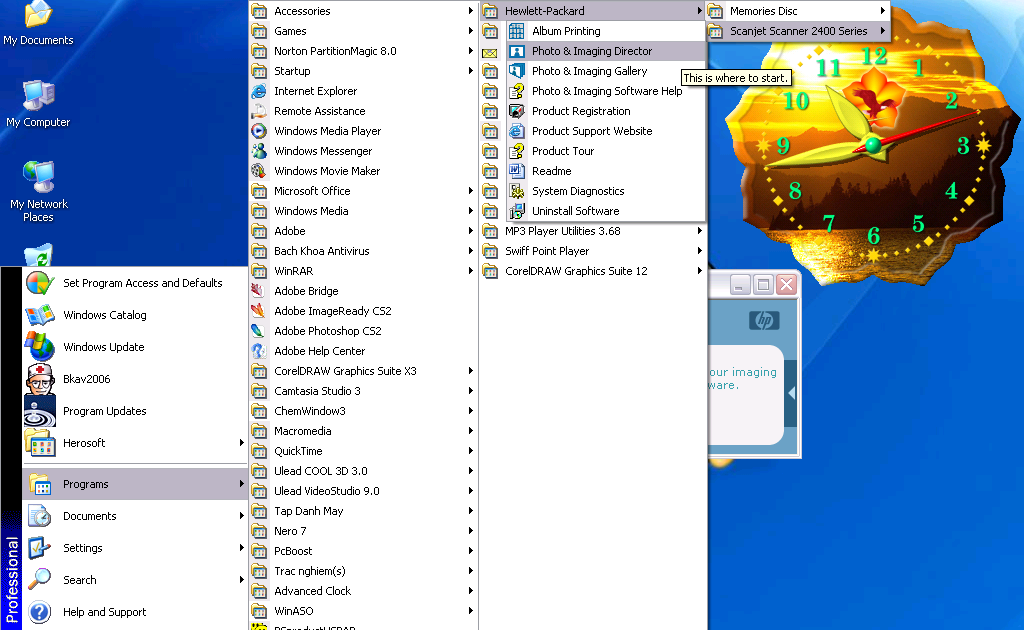Click the Program Updates icon

[x=40, y=411]
